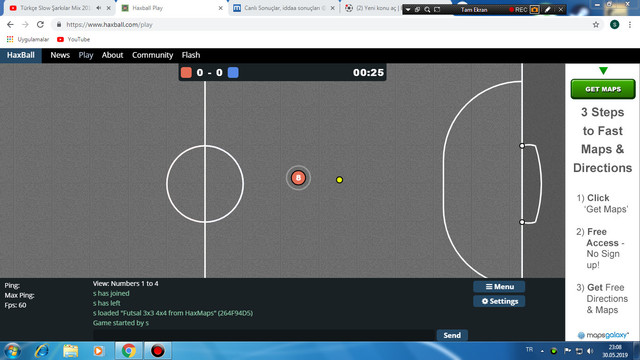Open the Settings gear button
The height and width of the screenshot is (360, 640).
click(499, 301)
